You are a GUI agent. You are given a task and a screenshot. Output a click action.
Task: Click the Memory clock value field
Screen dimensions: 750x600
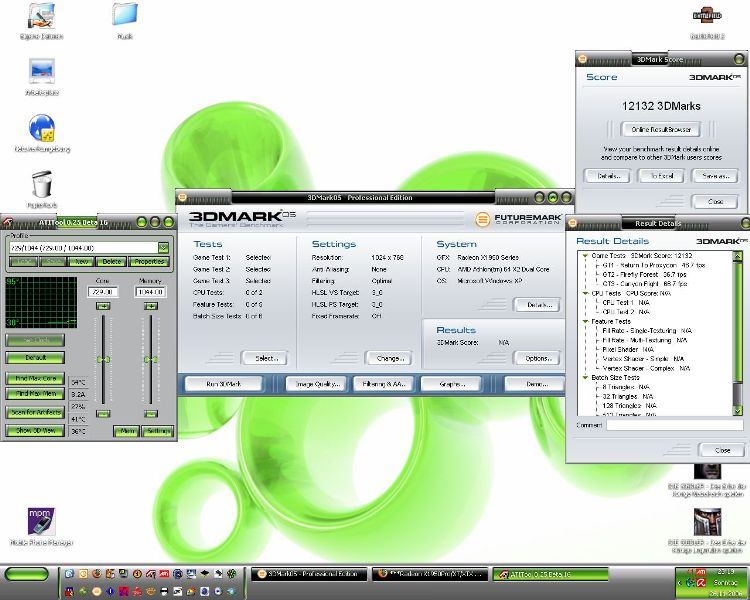tap(150, 292)
